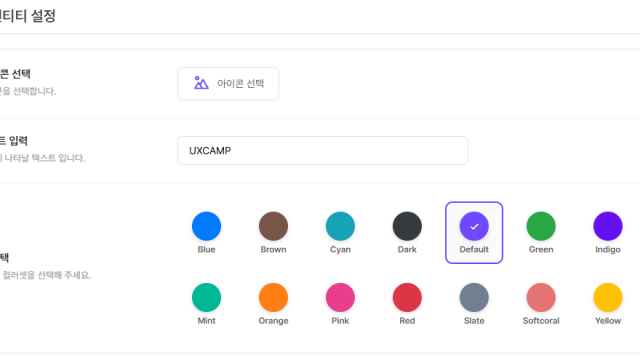640x360 pixels.
Task: Select the Indigo color circle
Action: point(608,226)
